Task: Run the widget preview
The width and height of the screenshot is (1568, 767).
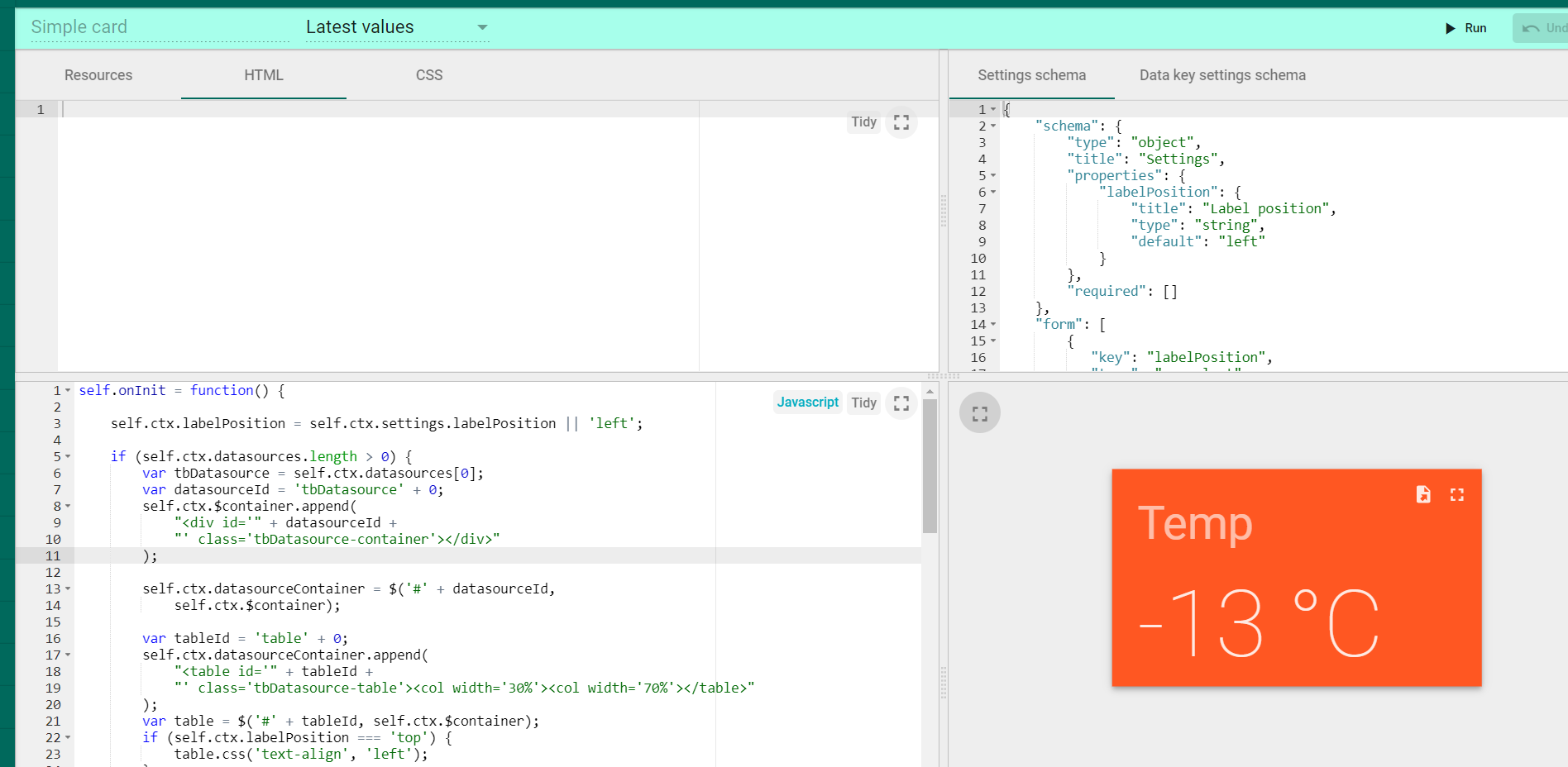Action: point(1465,27)
